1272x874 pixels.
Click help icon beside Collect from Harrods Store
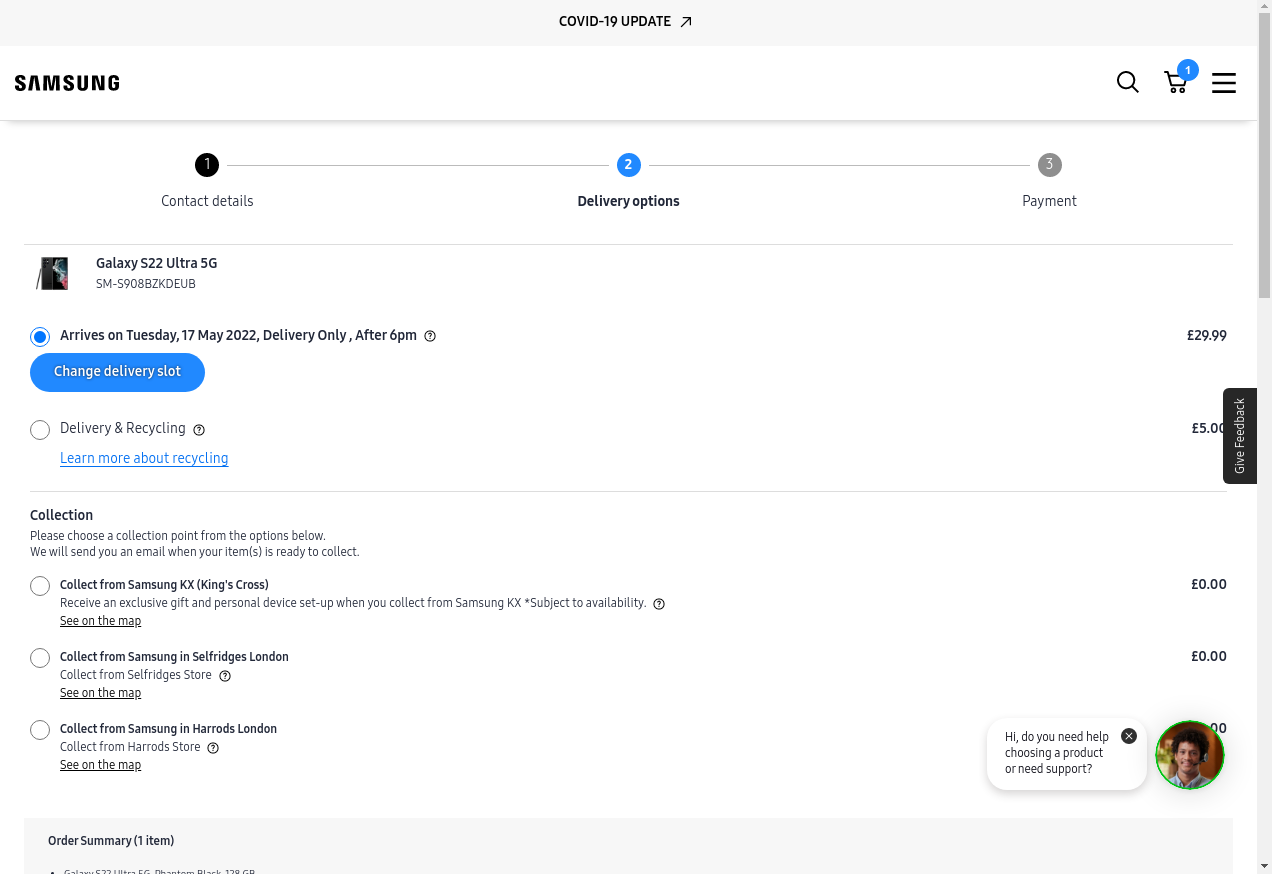coord(213,748)
